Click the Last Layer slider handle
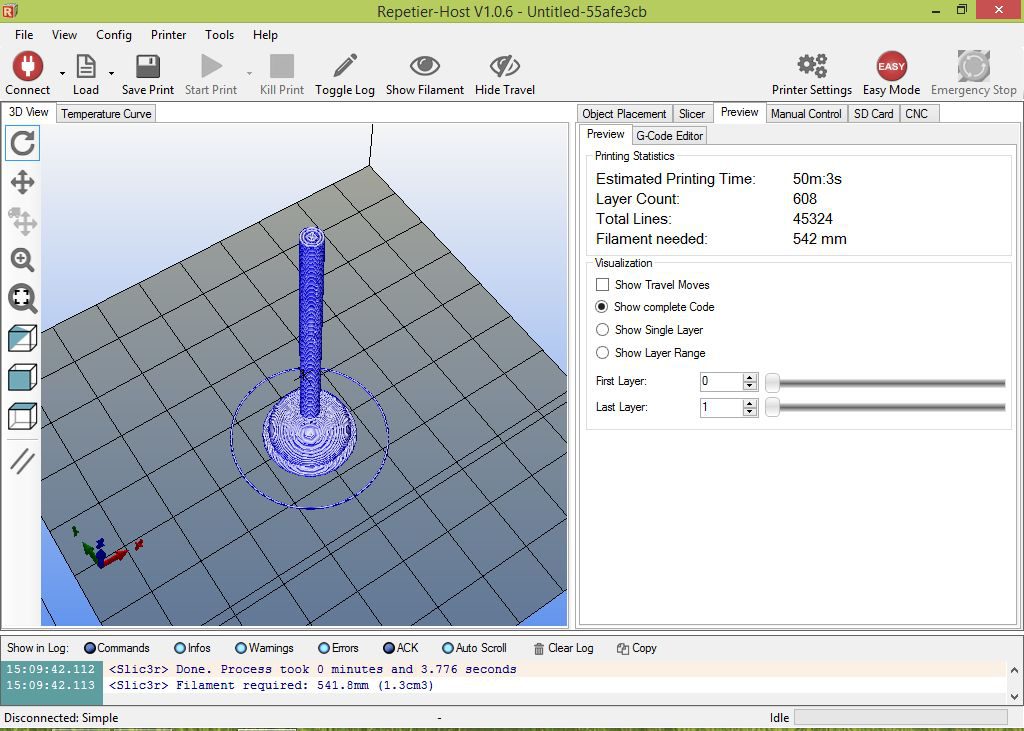The width and height of the screenshot is (1024, 731). [772, 408]
